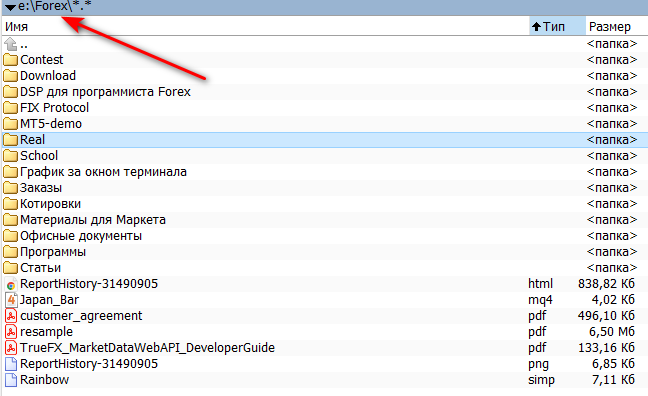Viewport: 648px width, 396px height.
Task: Click the 7,11 Кб size value
Action: point(613,380)
